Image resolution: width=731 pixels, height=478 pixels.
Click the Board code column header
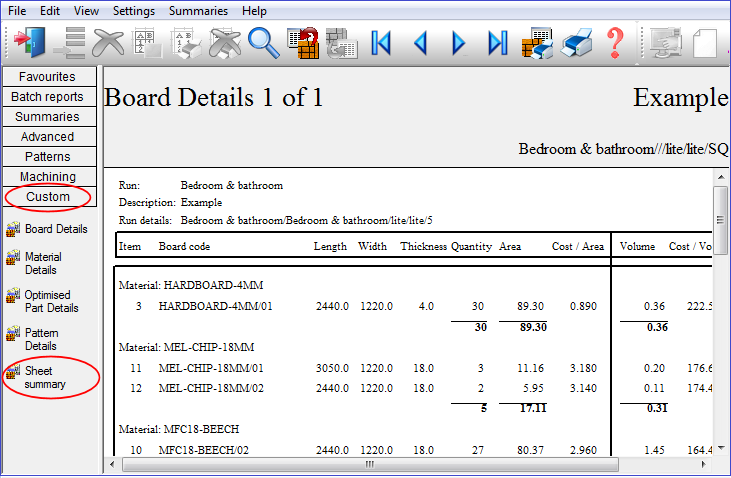point(184,246)
